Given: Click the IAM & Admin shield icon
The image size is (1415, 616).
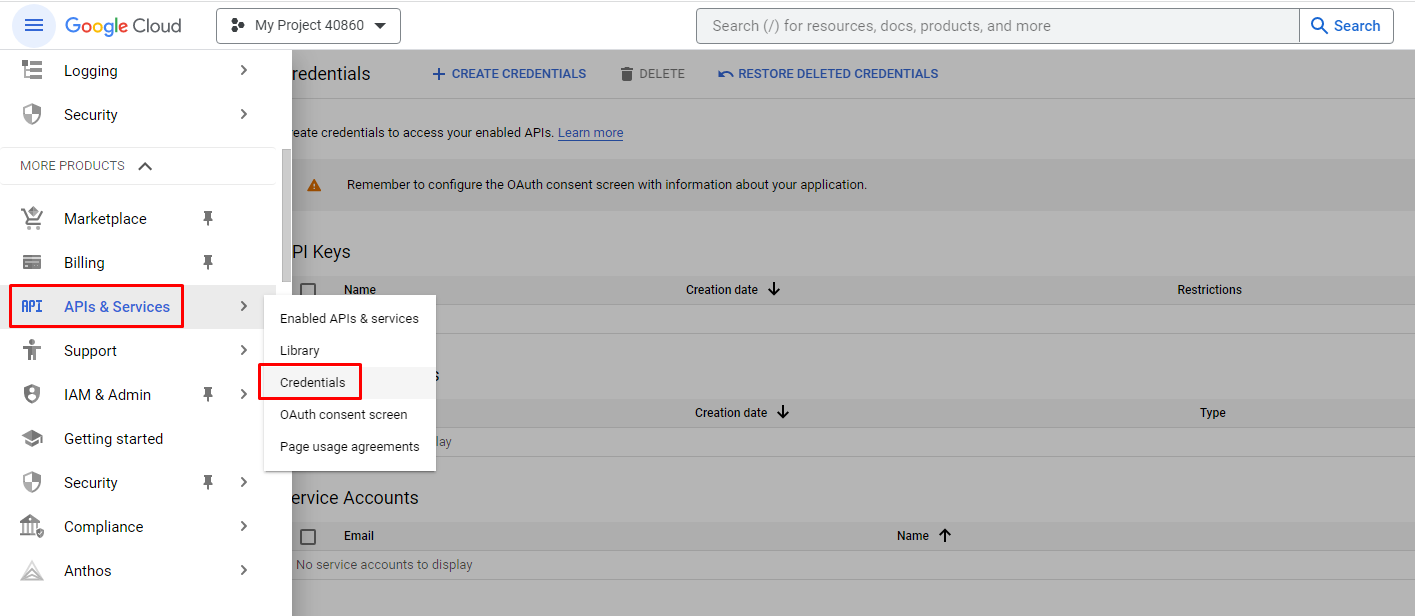Looking at the screenshot, I should (x=32, y=394).
